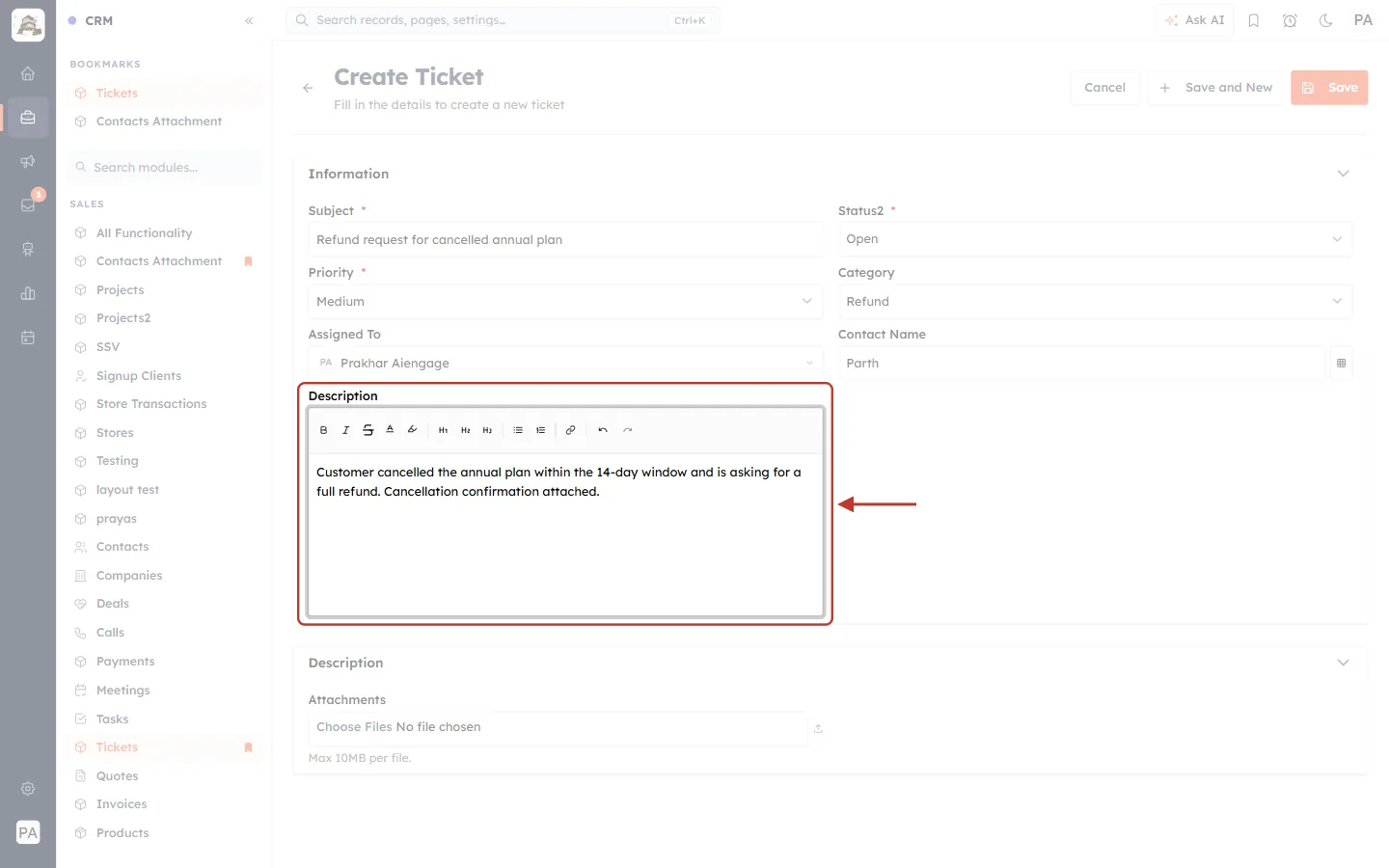Open the inbox icon with notification badge

point(28,204)
